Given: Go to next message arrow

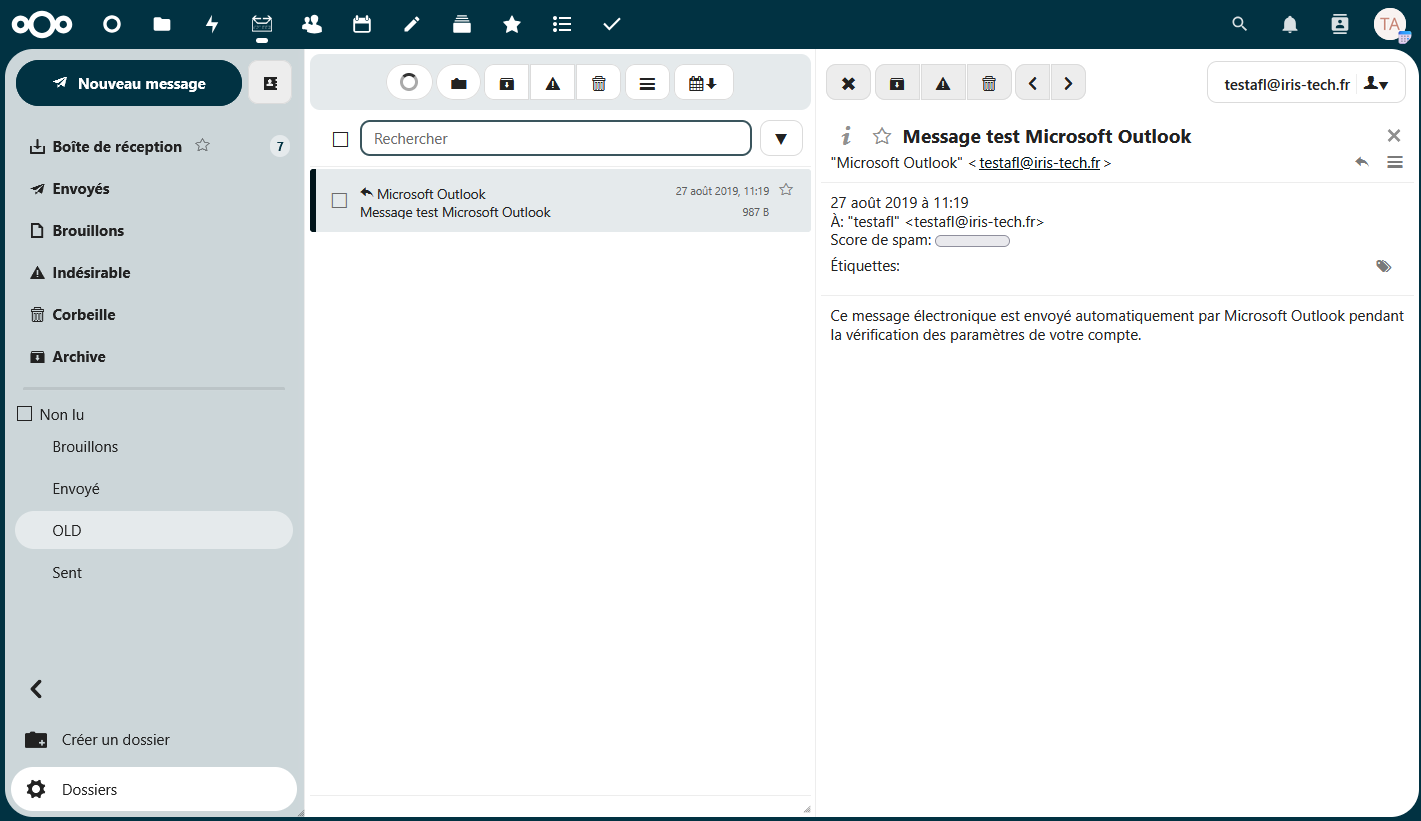Looking at the screenshot, I should (1068, 83).
